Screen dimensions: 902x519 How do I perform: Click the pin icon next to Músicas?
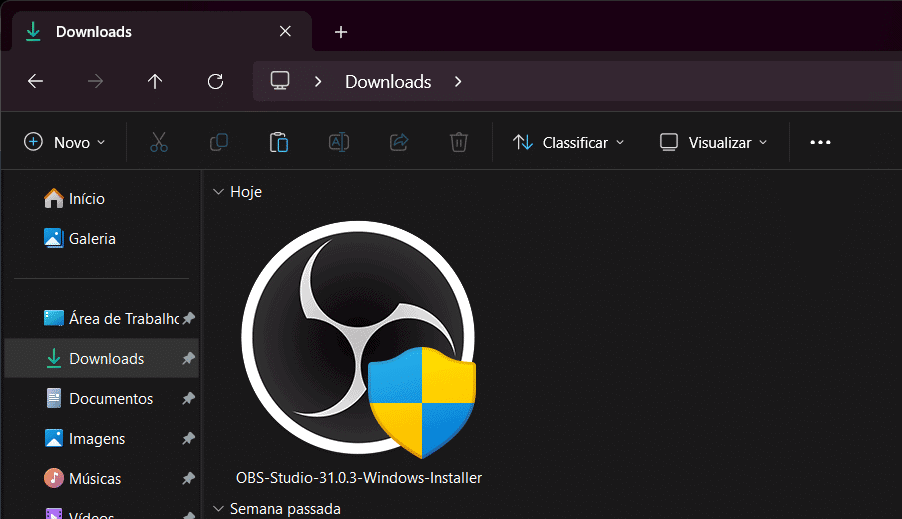point(189,478)
